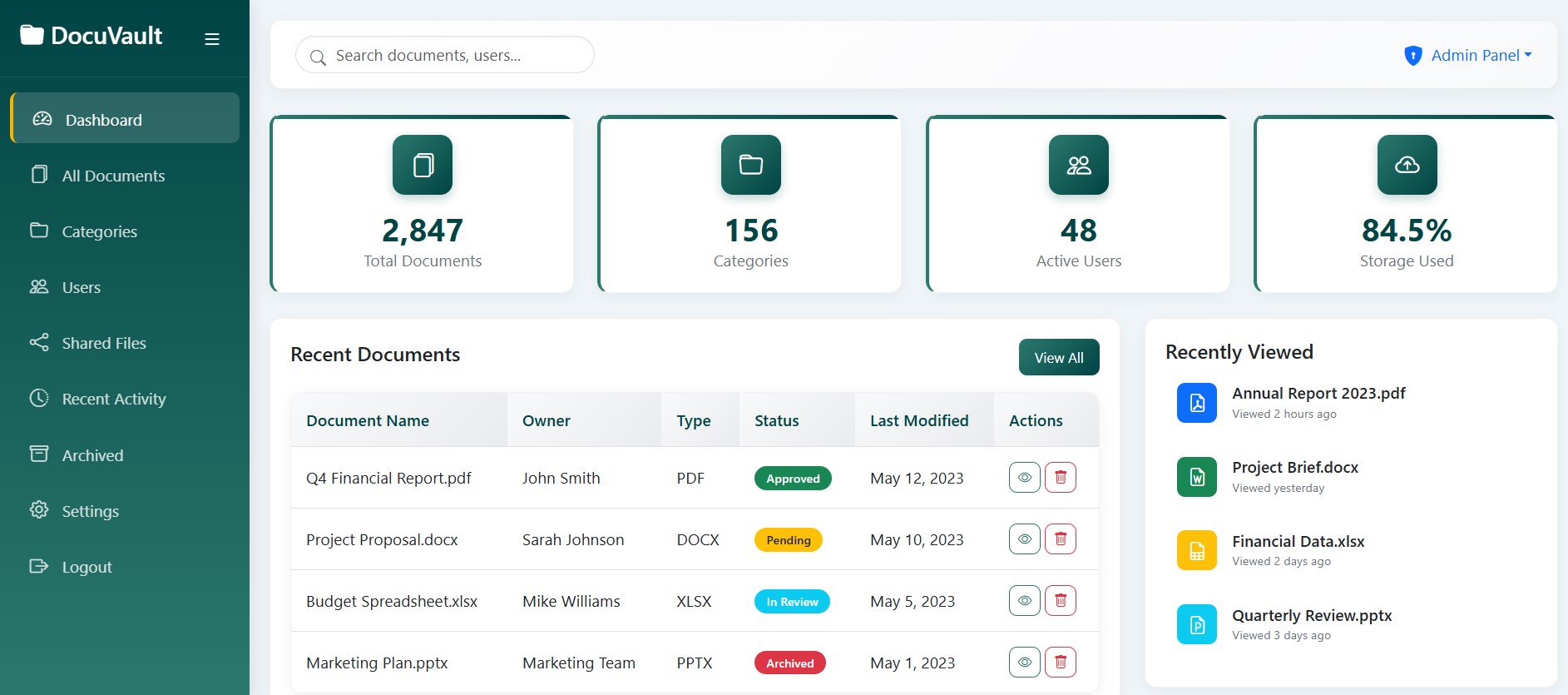View Marketing Plan.pptx using eye icon

[1024, 663]
